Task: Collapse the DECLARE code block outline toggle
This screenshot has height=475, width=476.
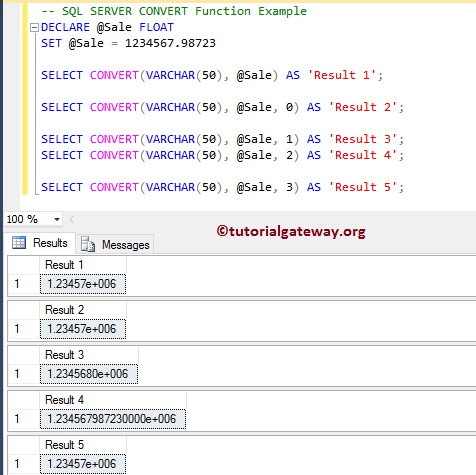Action: click(x=34, y=27)
